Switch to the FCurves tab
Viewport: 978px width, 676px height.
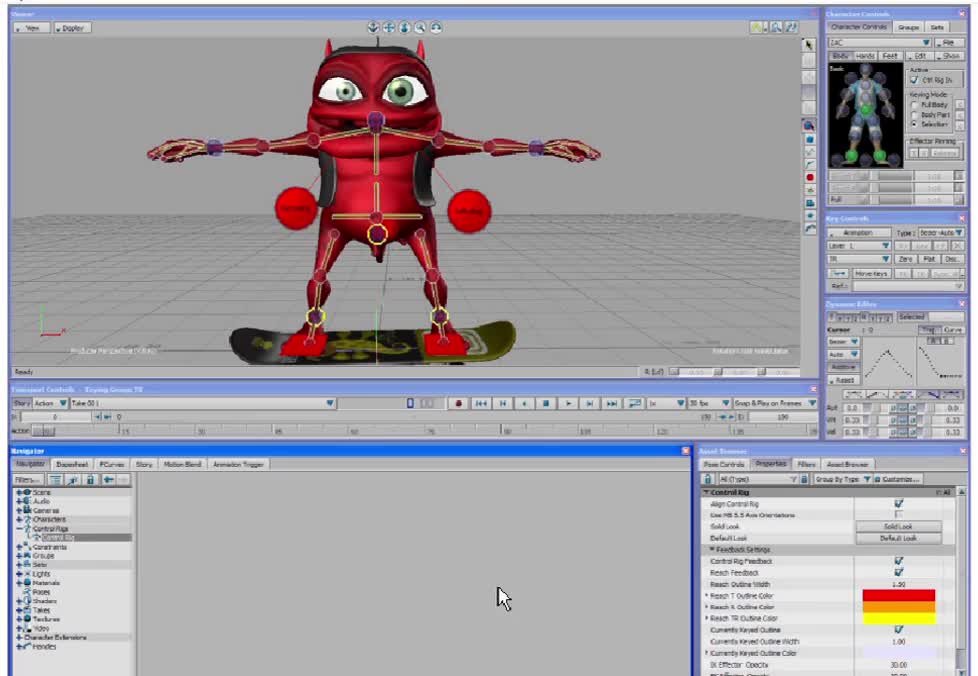pyautogui.click(x=111, y=464)
